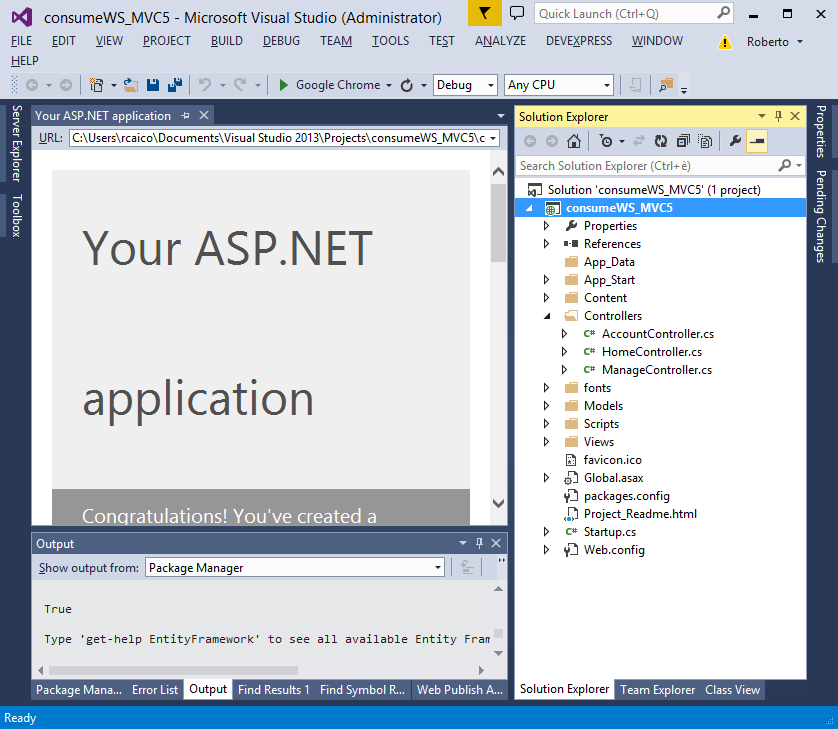This screenshot has height=729, width=838.
Task: Expand AccountController.cs node
Action: coord(564,334)
